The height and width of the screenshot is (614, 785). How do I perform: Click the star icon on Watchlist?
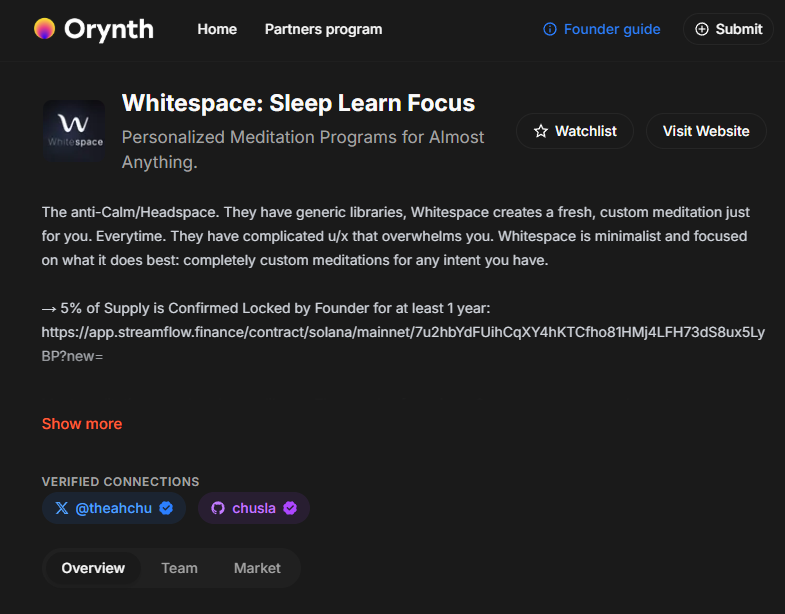coord(541,131)
